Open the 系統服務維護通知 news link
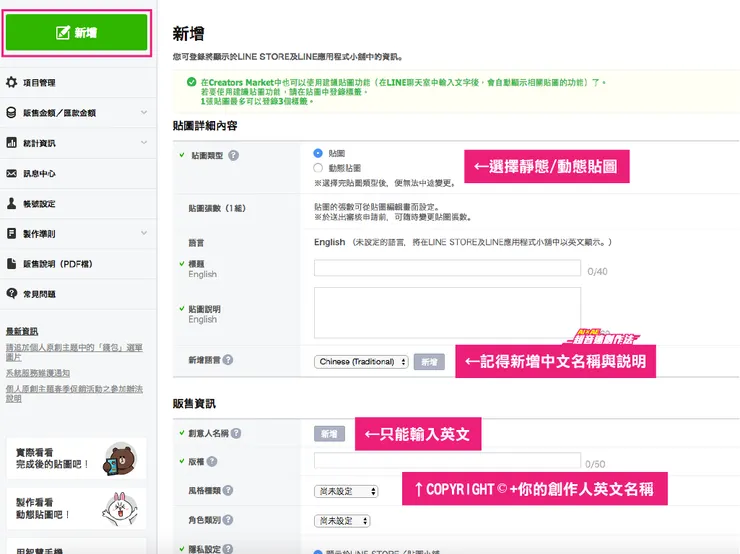The width and height of the screenshot is (740, 554). click(38, 373)
